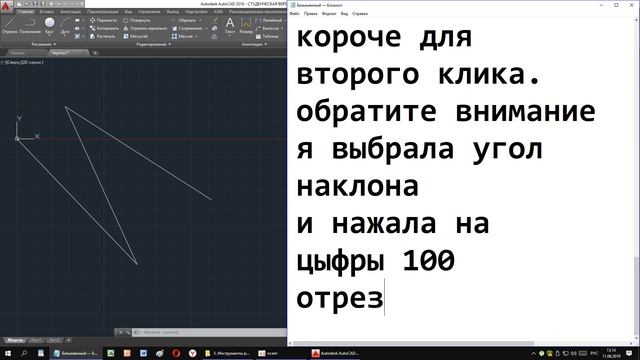Click the Масштаб scale tool
This screenshot has width=640, height=360.
coord(136,36)
